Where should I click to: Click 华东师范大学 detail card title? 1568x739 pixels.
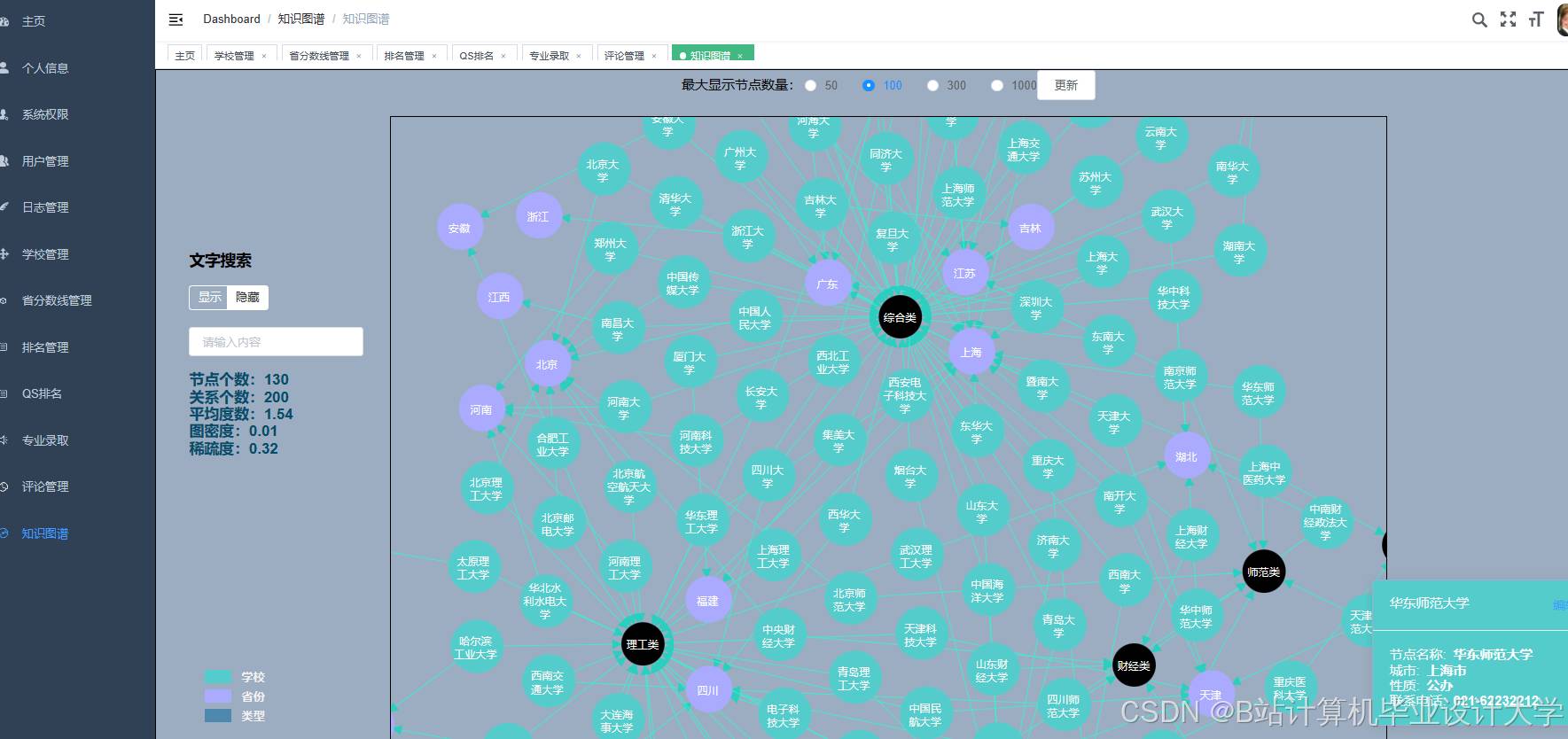click(x=1429, y=603)
